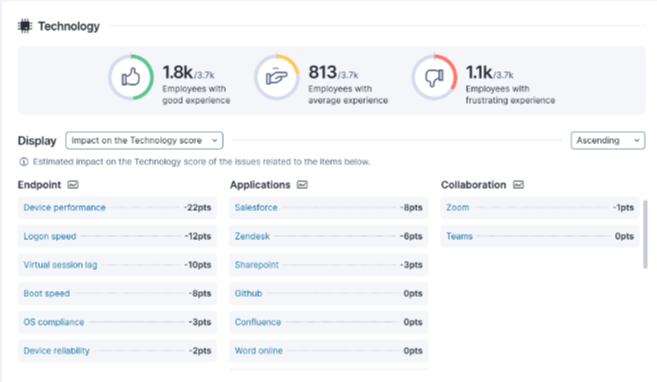
Task: Open the Virtual session lag entry
Action: click(x=117, y=265)
